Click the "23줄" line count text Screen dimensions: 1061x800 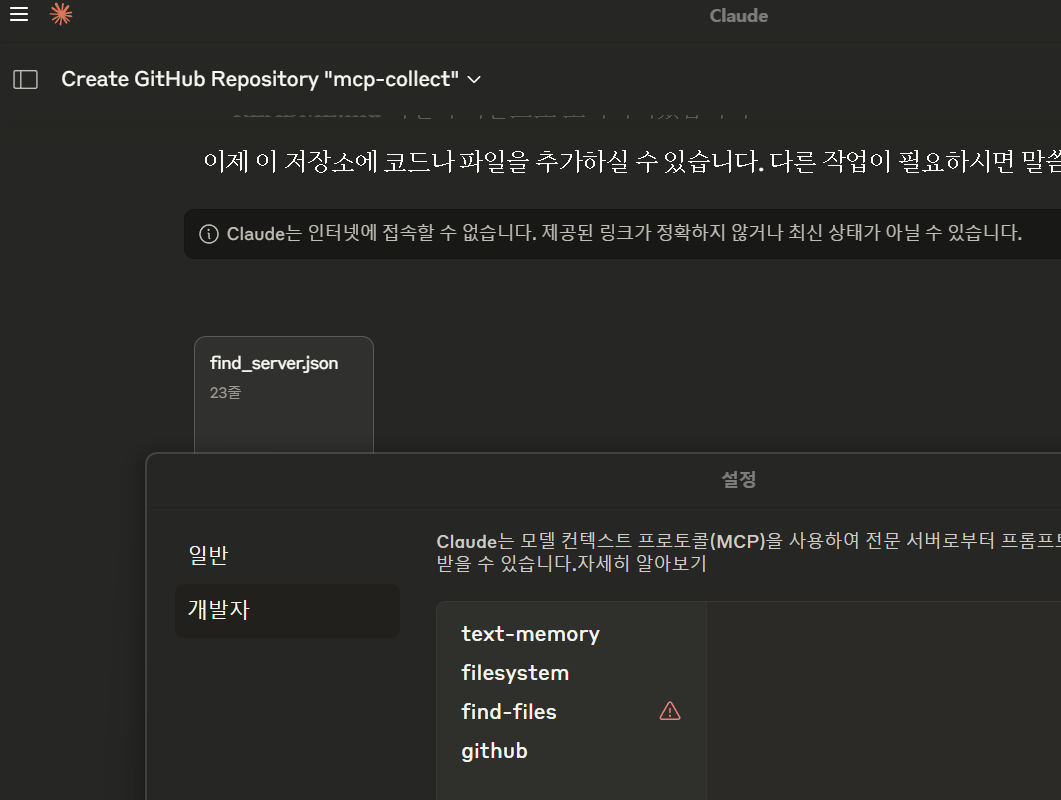point(225,393)
